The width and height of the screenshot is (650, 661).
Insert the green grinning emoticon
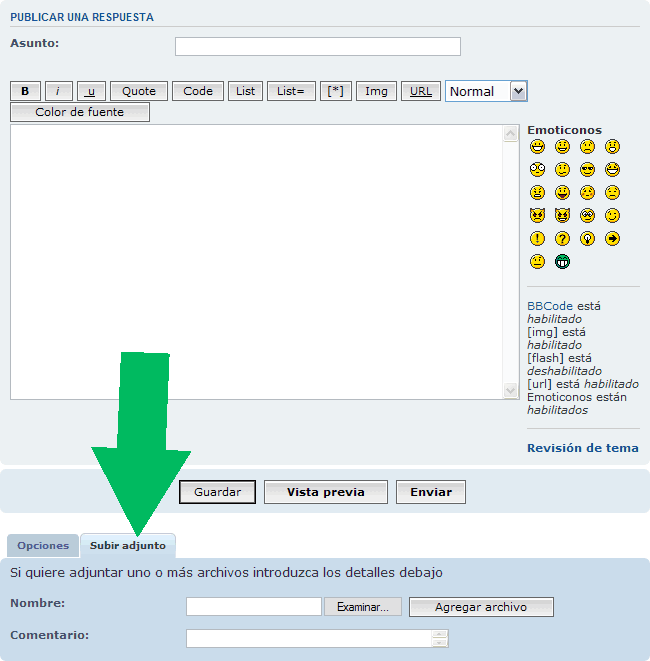[563, 262]
